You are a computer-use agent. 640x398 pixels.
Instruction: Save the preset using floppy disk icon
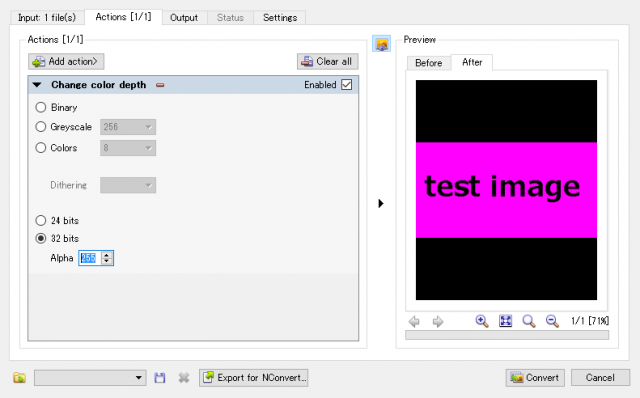160,378
